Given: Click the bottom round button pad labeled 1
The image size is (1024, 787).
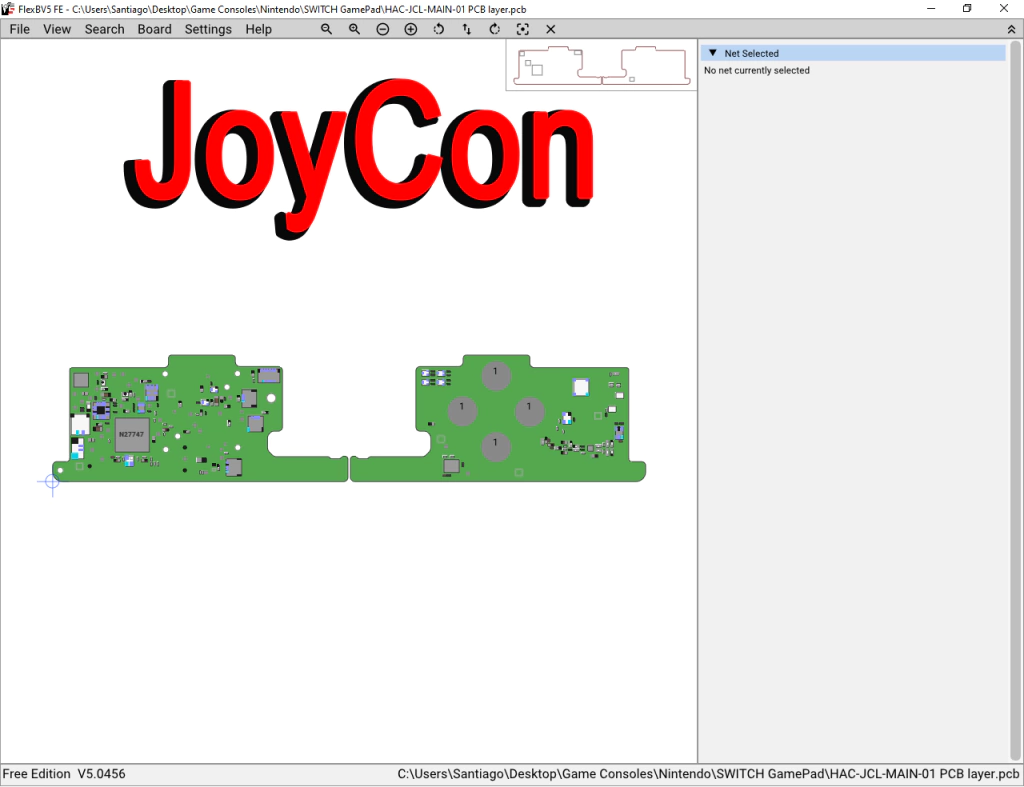Looking at the screenshot, I should [496, 447].
